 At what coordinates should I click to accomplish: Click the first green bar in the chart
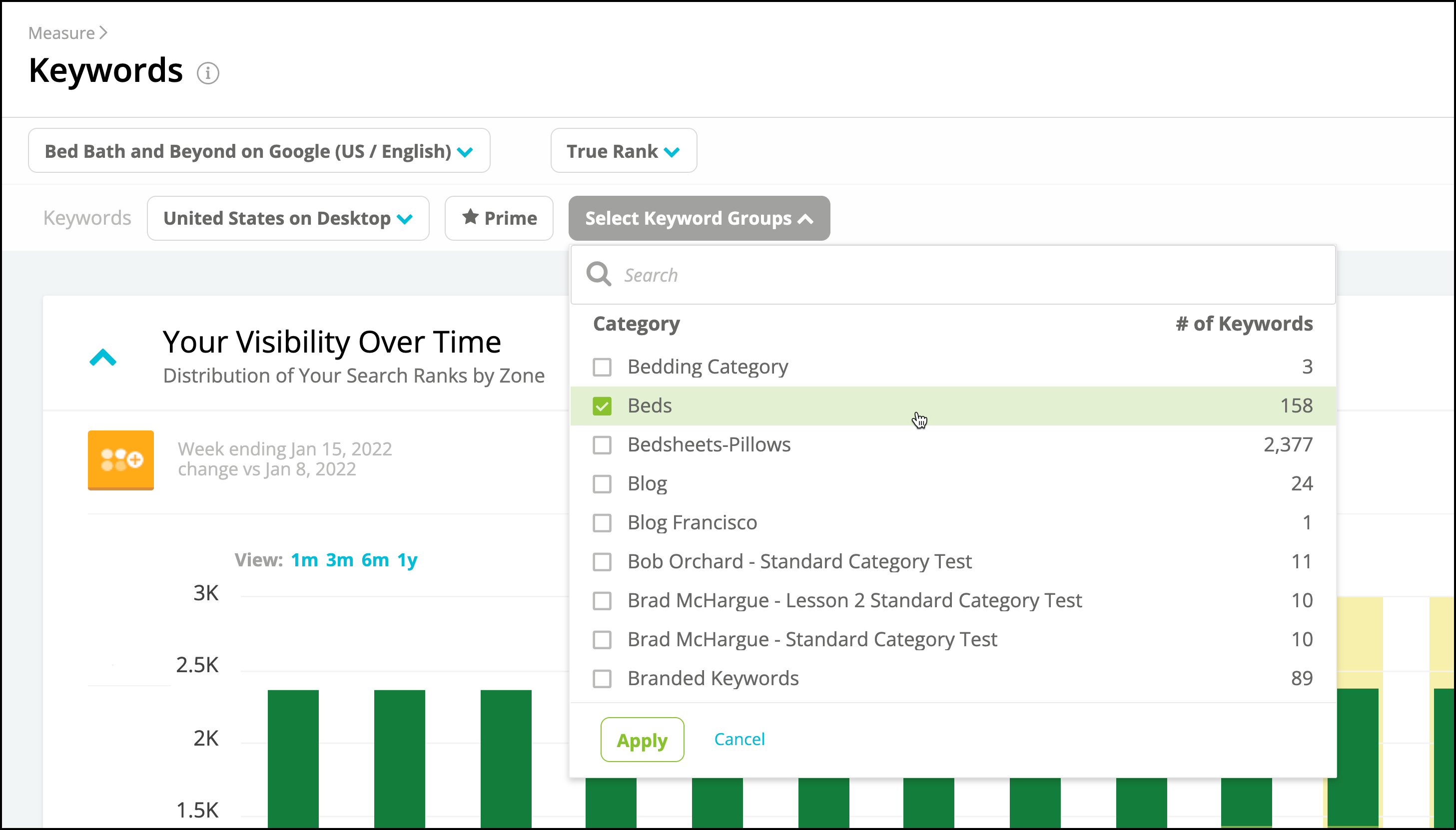coord(293,758)
